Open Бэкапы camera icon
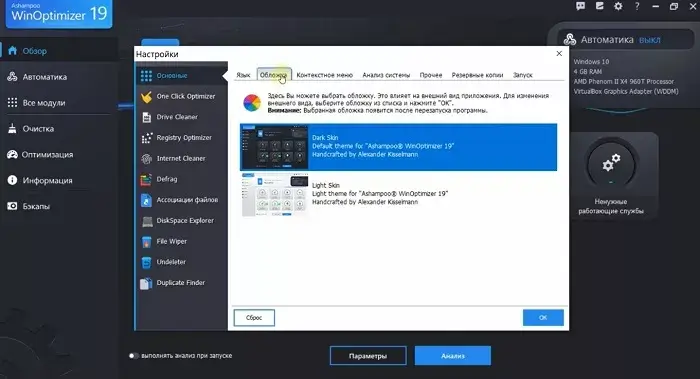Viewport: 700px width, 379px height. 12,206
